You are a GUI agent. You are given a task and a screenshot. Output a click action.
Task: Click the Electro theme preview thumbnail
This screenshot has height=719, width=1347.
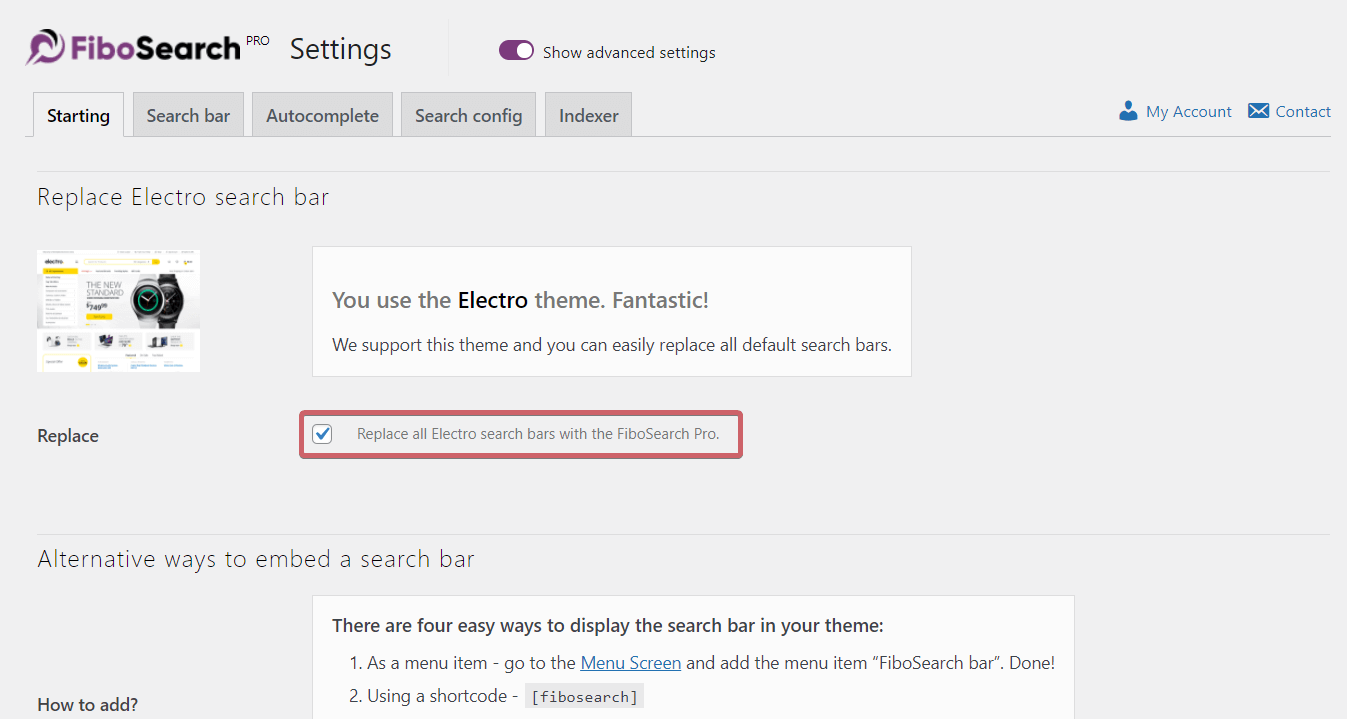click(118, 311)
